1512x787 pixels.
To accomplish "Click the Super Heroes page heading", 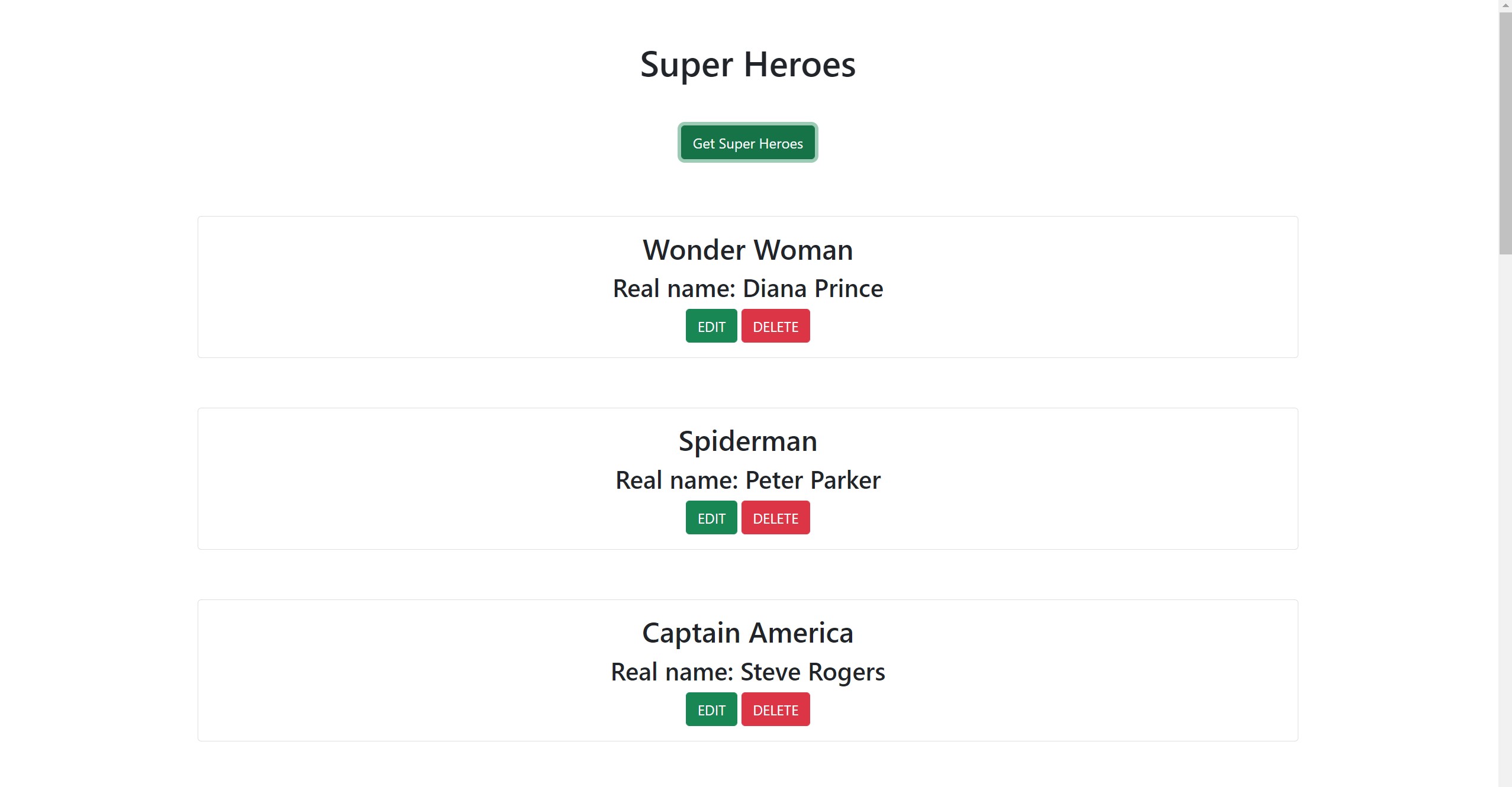I will click(747, 64).
